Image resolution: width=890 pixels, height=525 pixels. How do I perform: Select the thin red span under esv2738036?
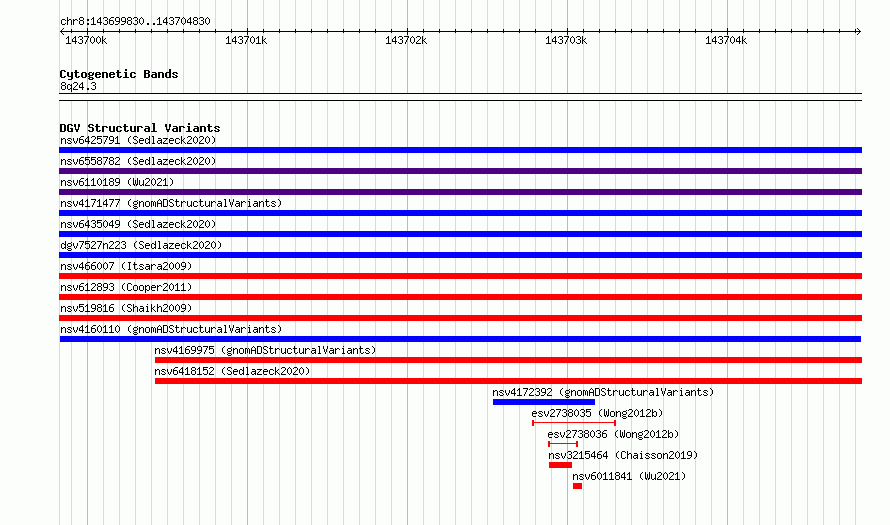click(563, 444)
